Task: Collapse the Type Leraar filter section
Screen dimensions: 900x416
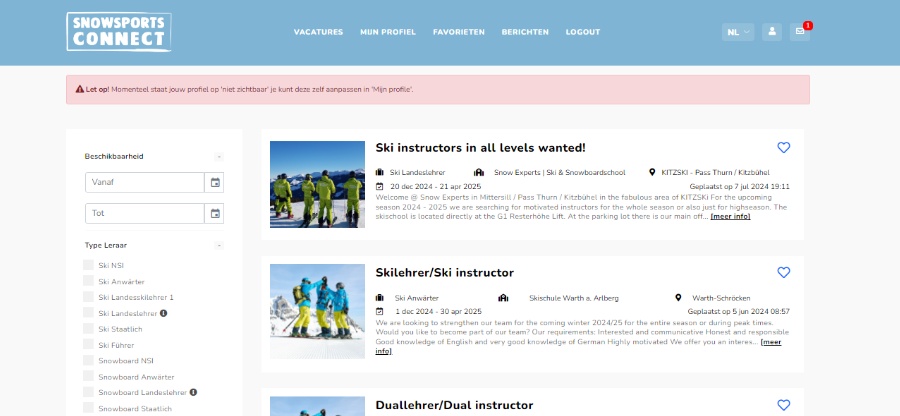Action: [x=219, y=245]
